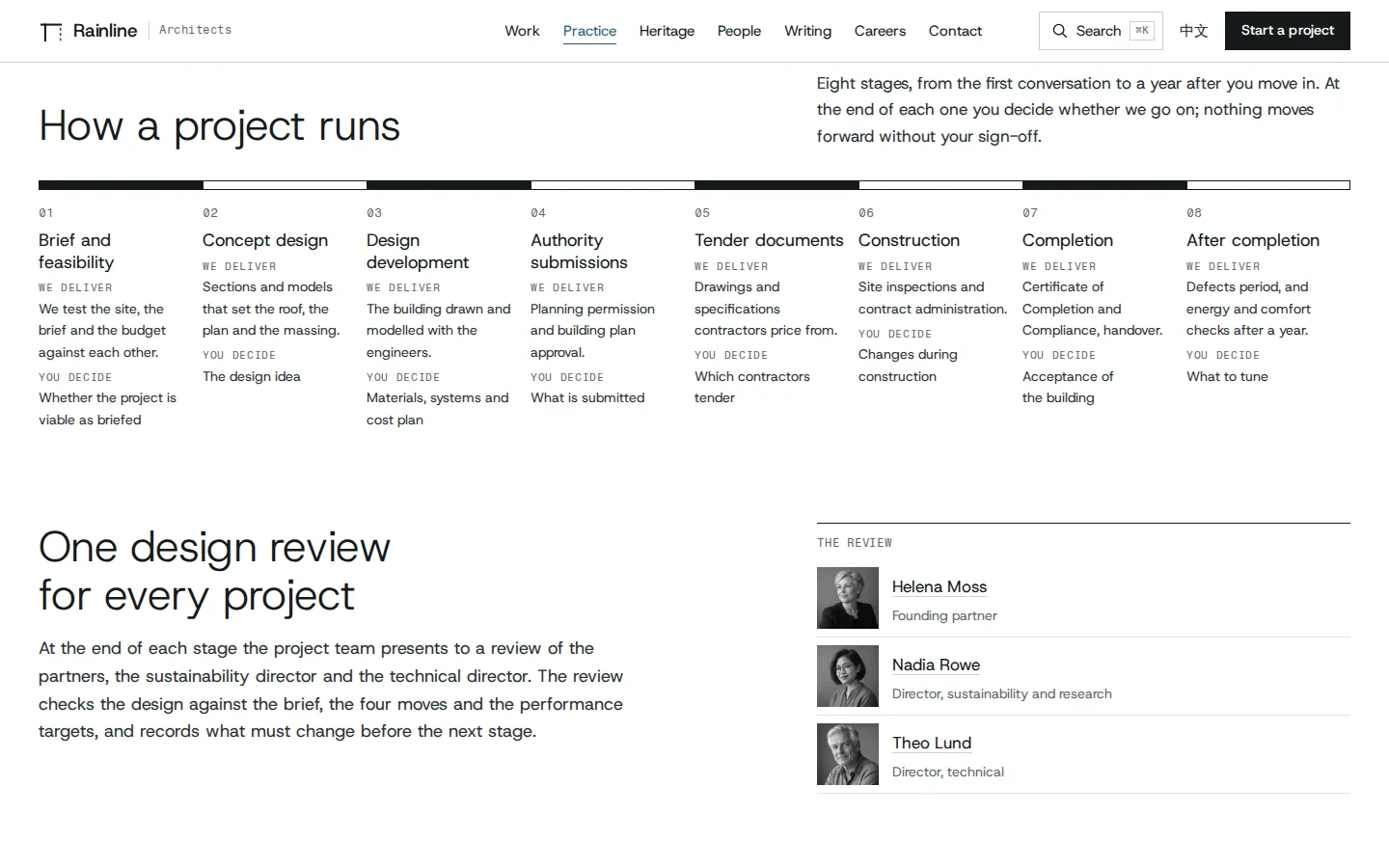
Task: Click Theo Lund portrait photo
Action: (x=848, y=754)
